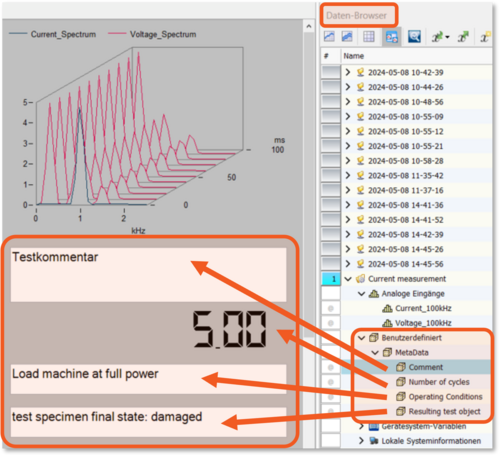Toggle selection box for Voltage_100kHz row
Screen dimensions: 500x456
coord(331,323)
